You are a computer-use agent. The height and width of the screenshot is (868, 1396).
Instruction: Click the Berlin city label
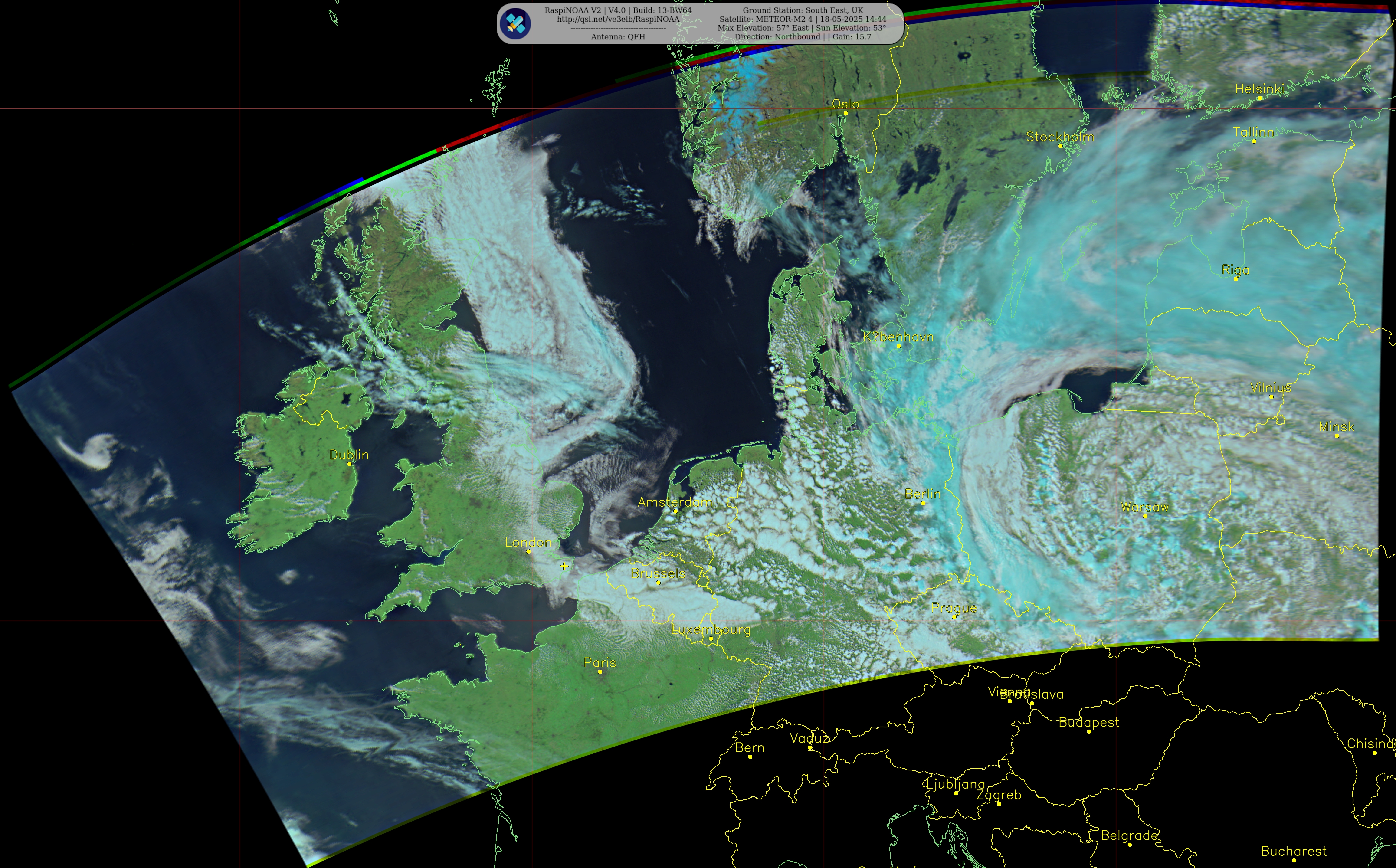tap(923, 494)
